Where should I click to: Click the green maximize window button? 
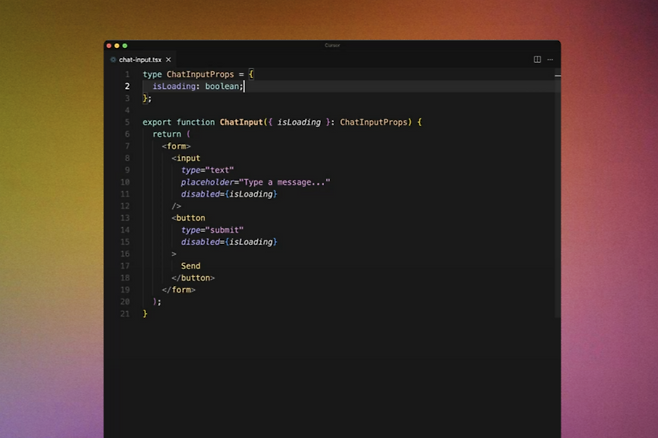[125, 45]
